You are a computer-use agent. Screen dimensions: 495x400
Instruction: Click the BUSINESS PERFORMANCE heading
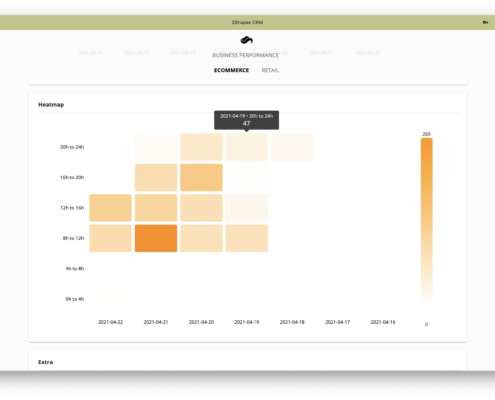tap(245, 55)
